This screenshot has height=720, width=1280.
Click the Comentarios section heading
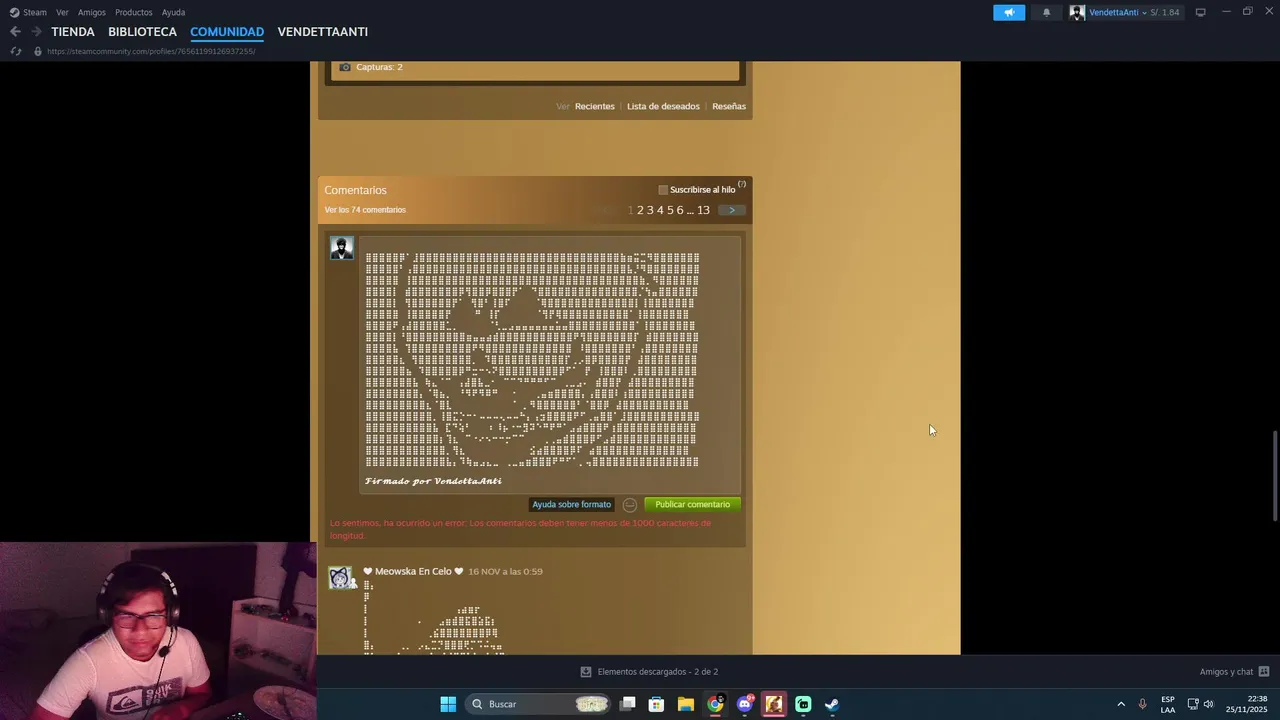tap(355, 190)
